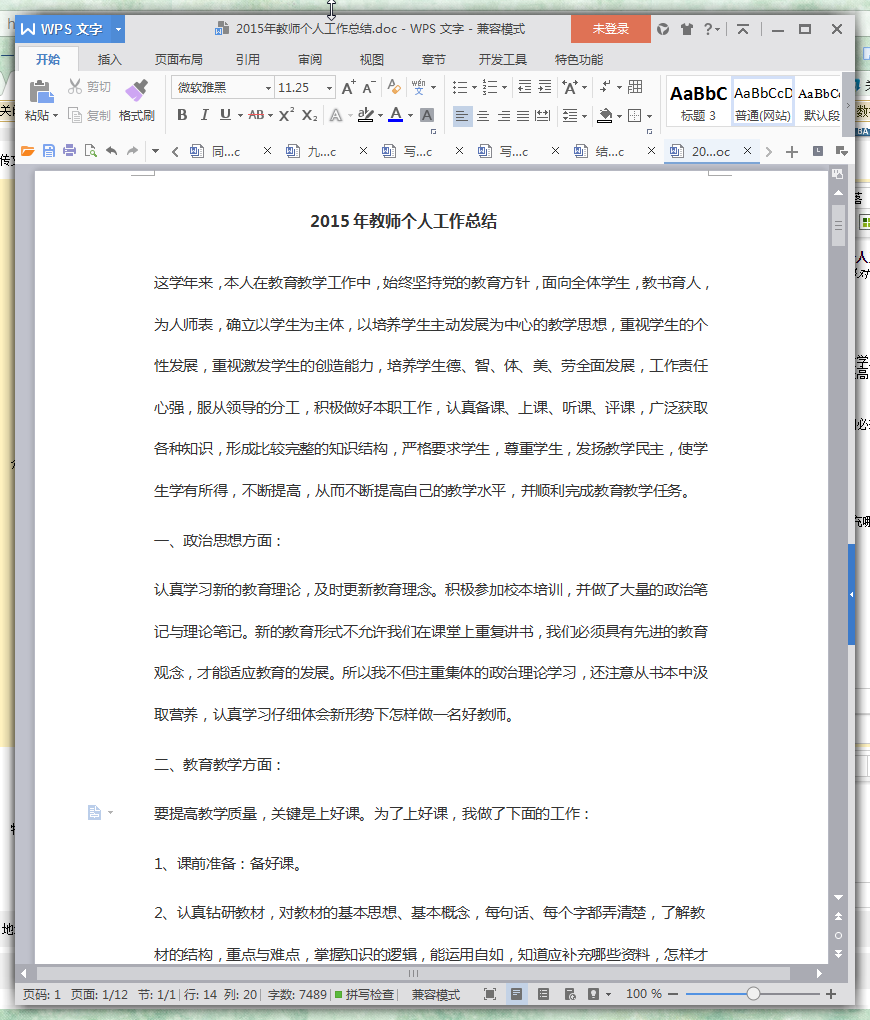Decrease indent icon in paragraph group

coord(524,87)
